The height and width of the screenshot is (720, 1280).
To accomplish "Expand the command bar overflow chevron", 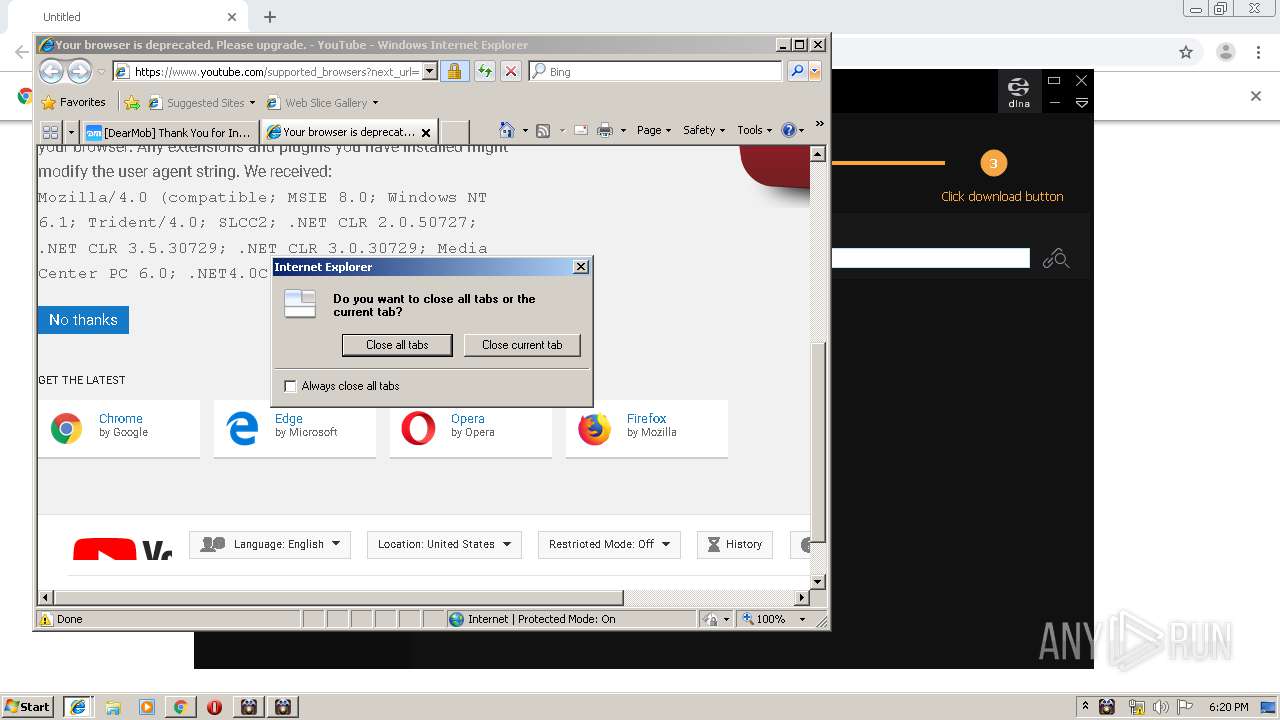I will tap(819, 125).
